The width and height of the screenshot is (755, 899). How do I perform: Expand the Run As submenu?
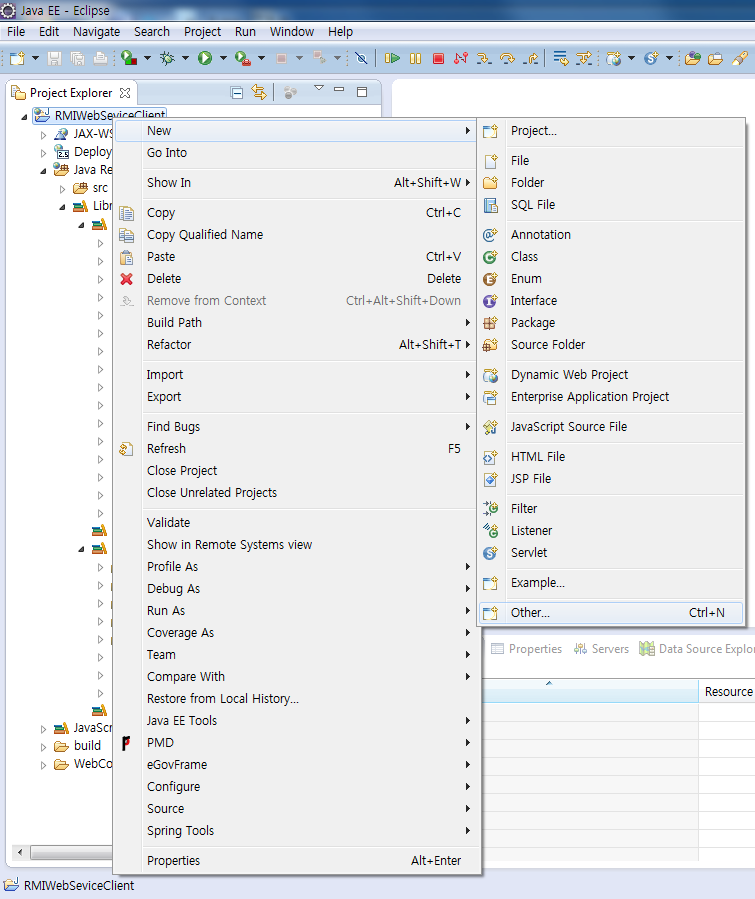166,611
